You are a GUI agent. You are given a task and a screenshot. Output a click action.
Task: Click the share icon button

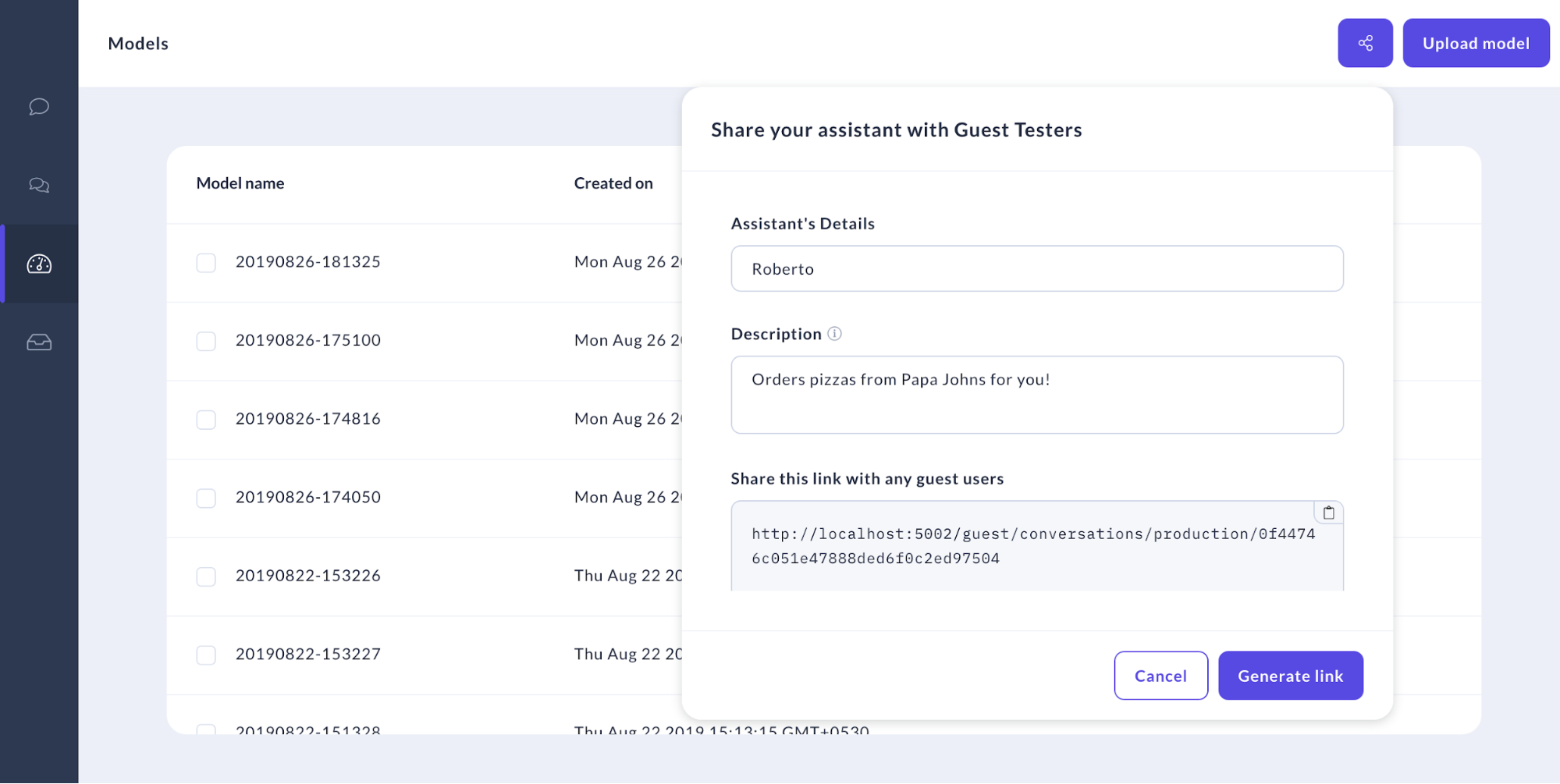(x=1365, y=43)
